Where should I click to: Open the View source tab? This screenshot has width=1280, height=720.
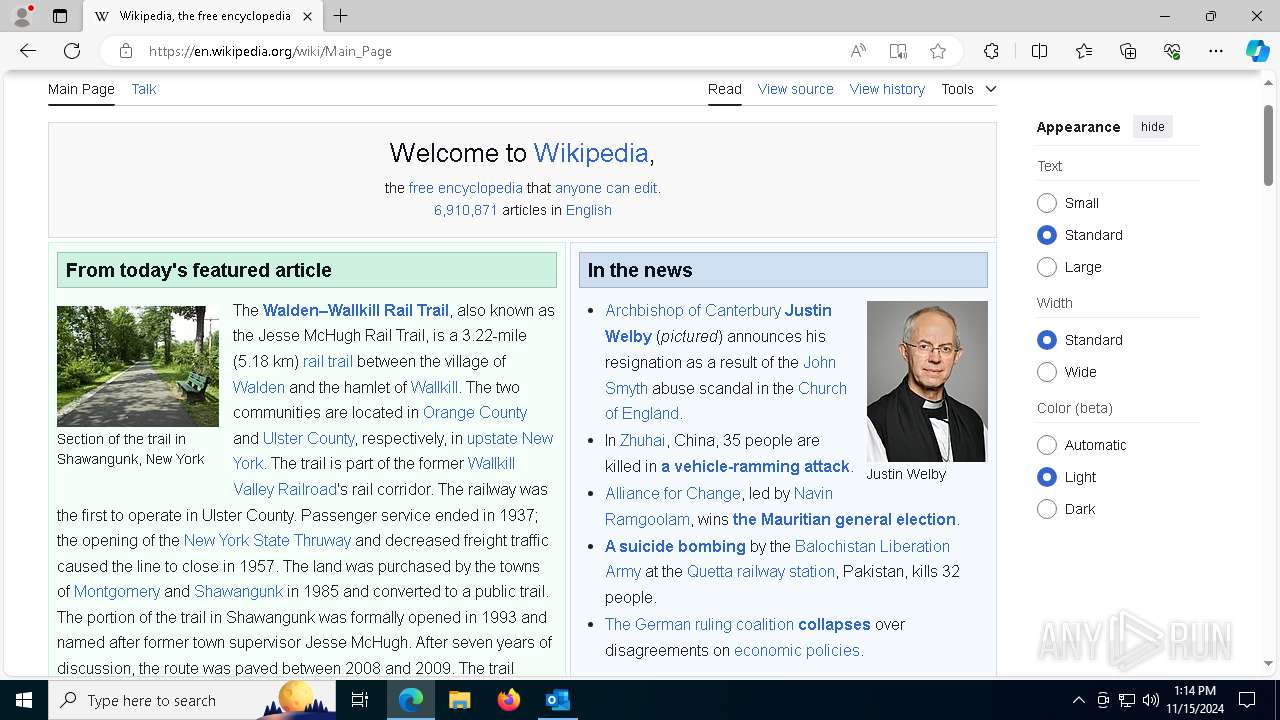795,89
